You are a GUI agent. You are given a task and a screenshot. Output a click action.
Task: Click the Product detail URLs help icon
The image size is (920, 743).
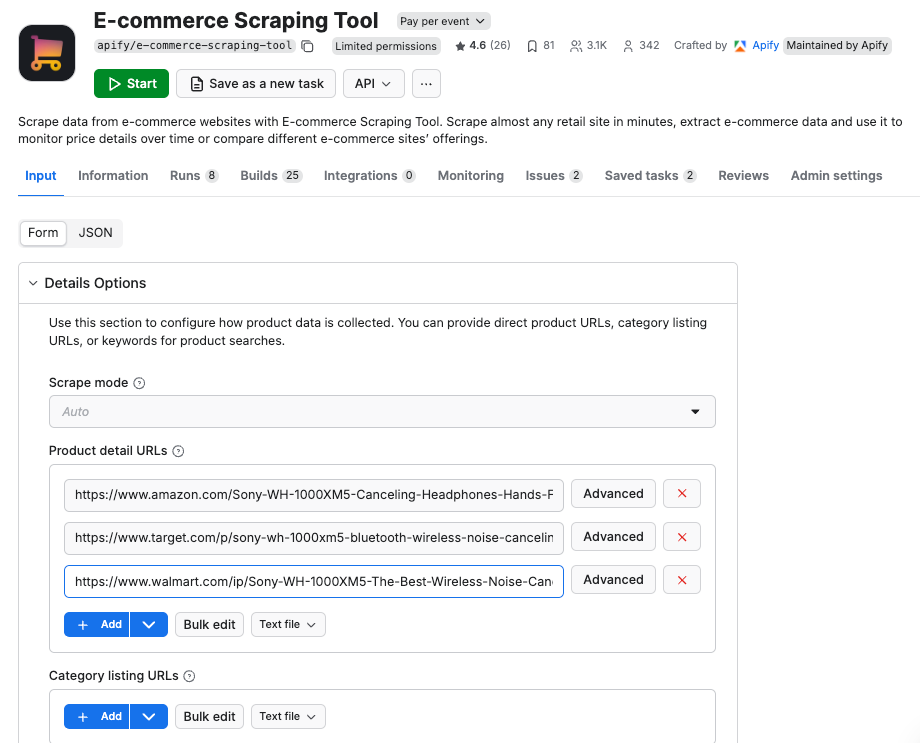[178, 451]
